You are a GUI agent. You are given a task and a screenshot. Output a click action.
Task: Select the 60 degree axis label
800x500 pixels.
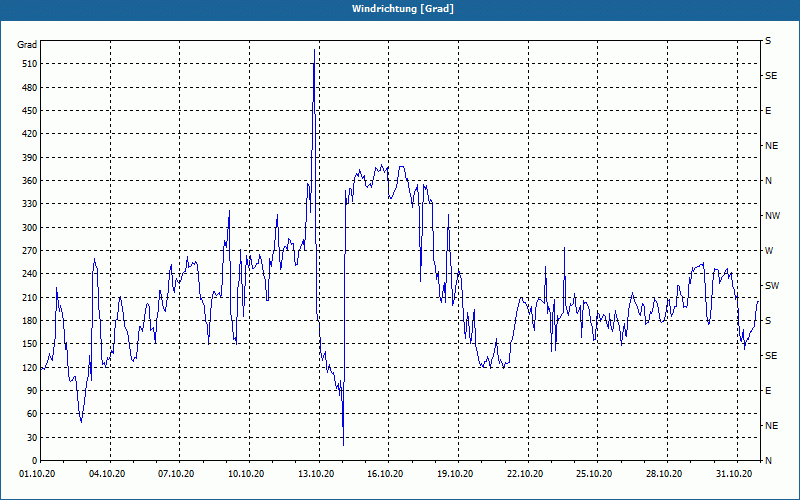click(32, 413)
